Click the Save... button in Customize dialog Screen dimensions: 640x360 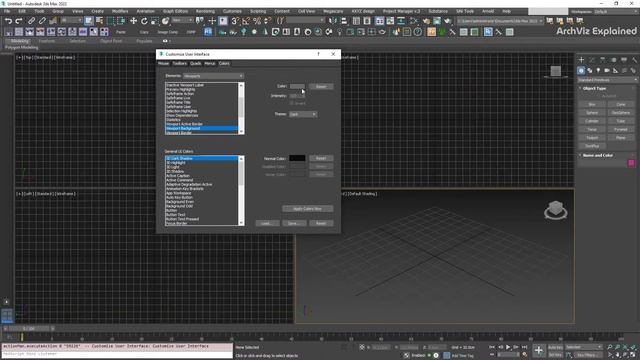pos(294,223)
